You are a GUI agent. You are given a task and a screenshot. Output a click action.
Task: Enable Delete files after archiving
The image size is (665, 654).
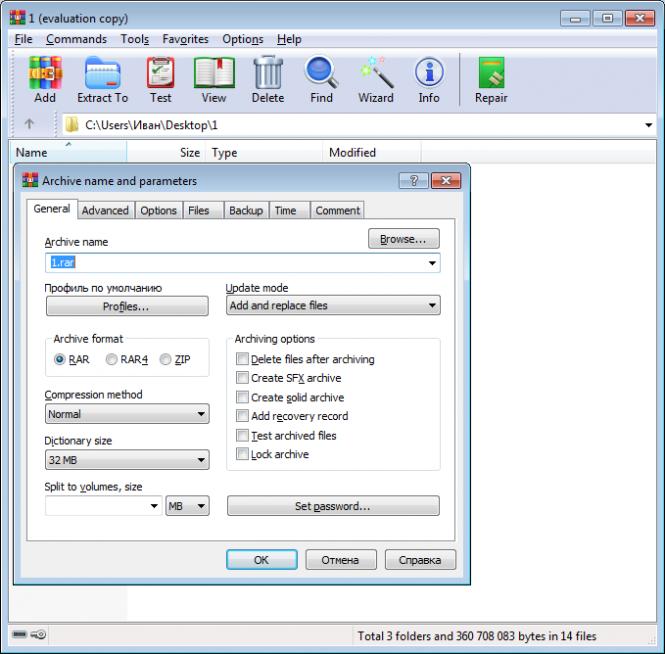coord(242,359)
